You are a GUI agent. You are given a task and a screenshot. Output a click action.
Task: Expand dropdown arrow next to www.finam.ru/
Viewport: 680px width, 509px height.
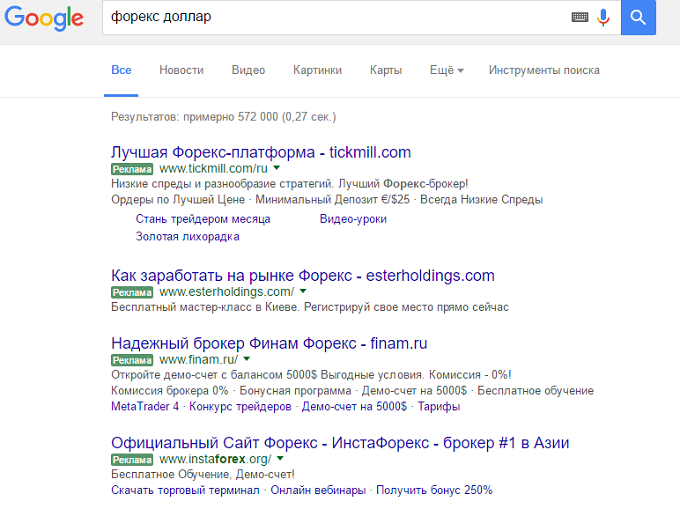coord(247,359)
